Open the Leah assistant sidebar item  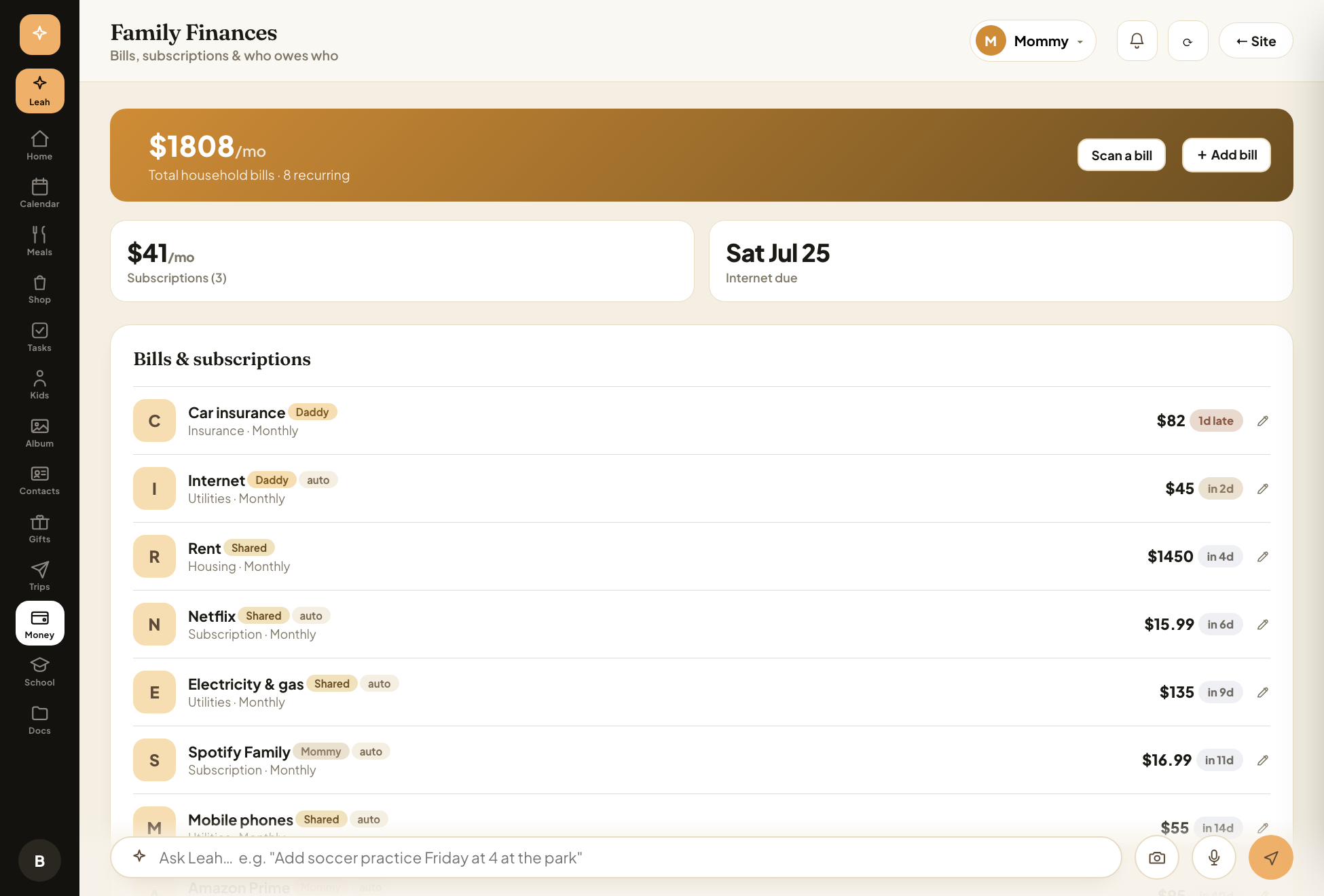point(39,91)
